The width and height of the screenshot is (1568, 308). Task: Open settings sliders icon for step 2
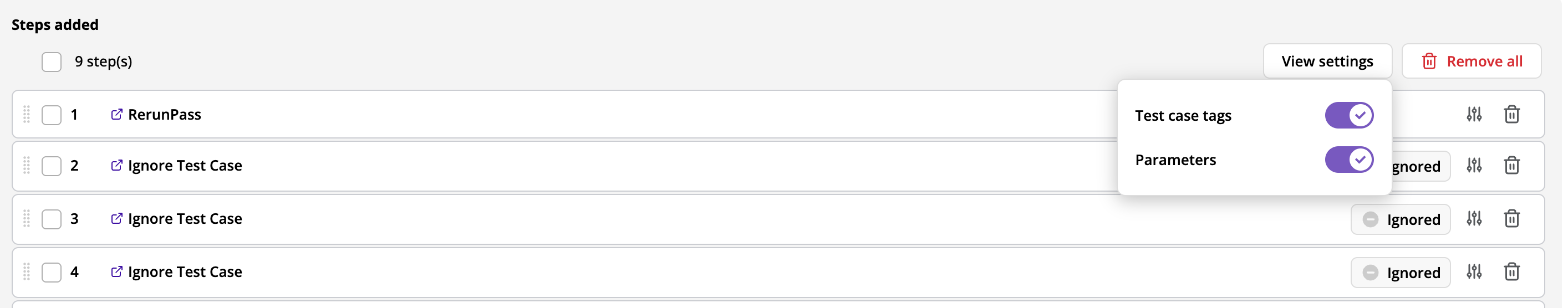pos(1474,166)
